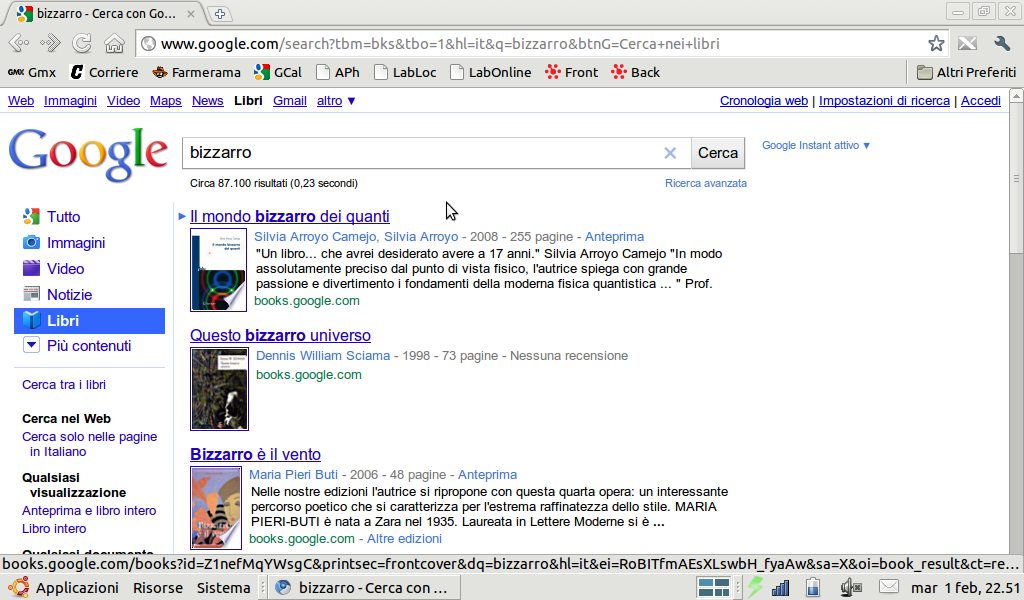This screenshot has height=600, width=1024.
Task: Select the Libri filter in the sidebar
Action: pyautogui.click(x=89, y=321)
